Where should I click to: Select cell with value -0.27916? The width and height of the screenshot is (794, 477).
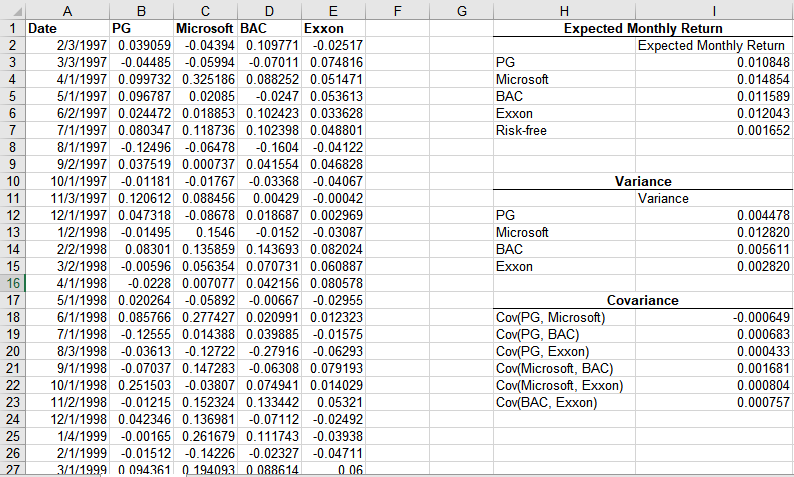click(x=269, y=351)
